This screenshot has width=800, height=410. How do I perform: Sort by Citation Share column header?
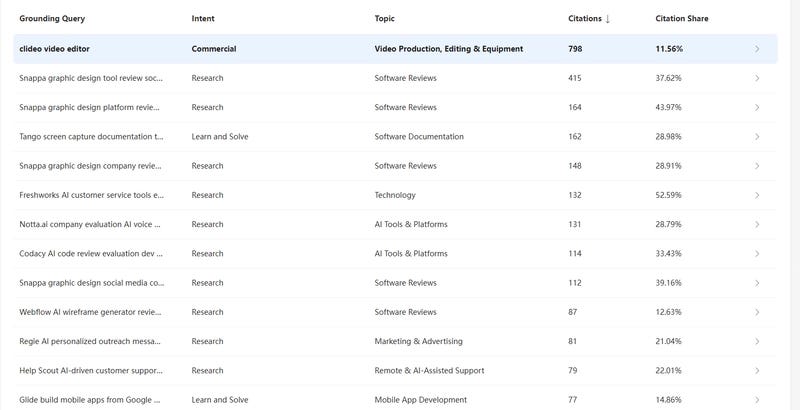[682, 18]
